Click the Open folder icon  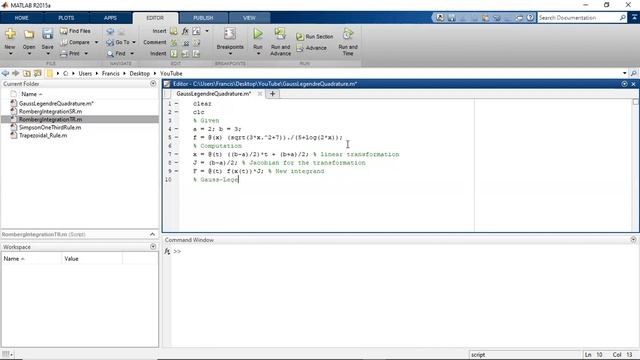click(29, 35)
